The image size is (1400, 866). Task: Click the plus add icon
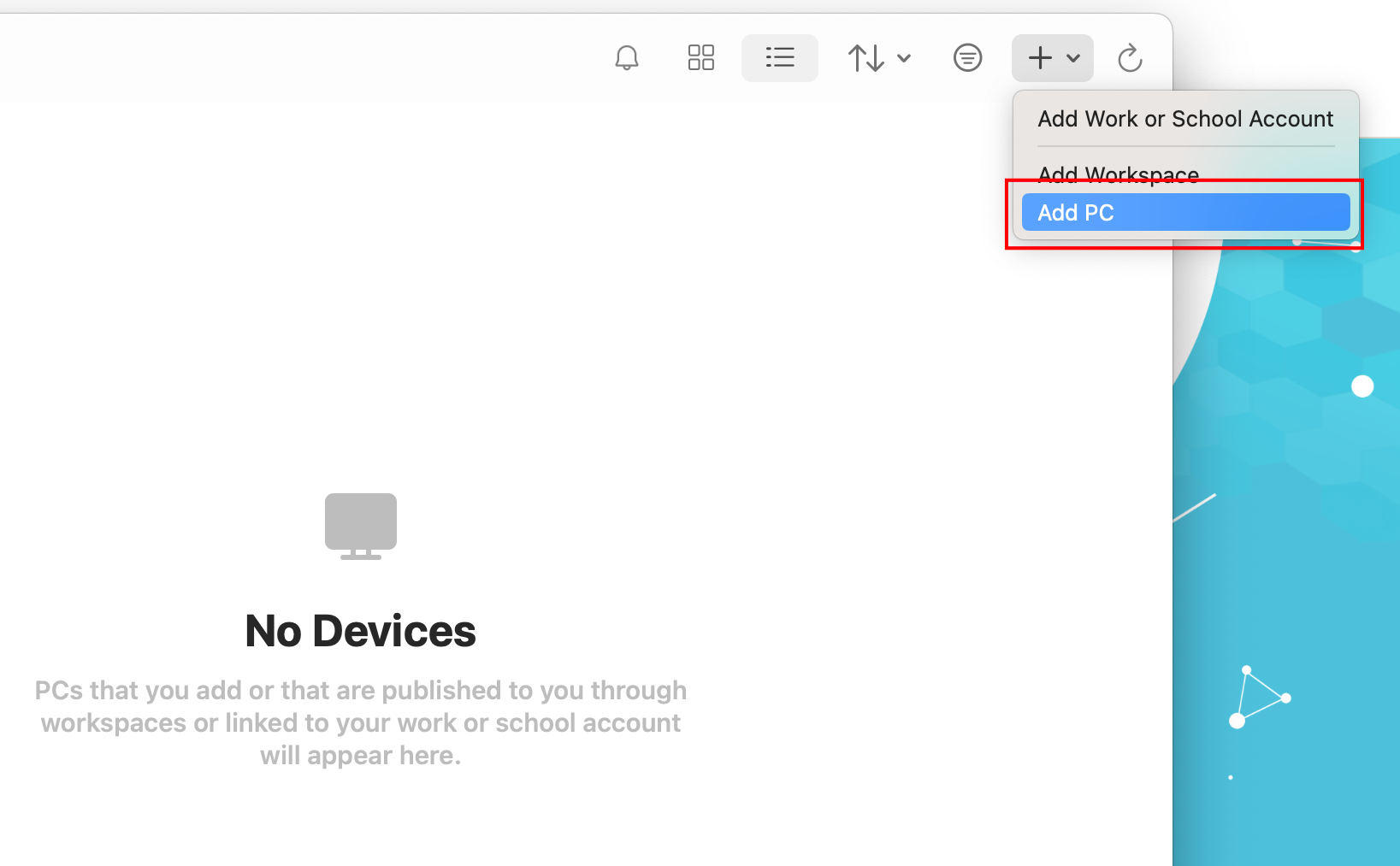(x=1040, y=58)
